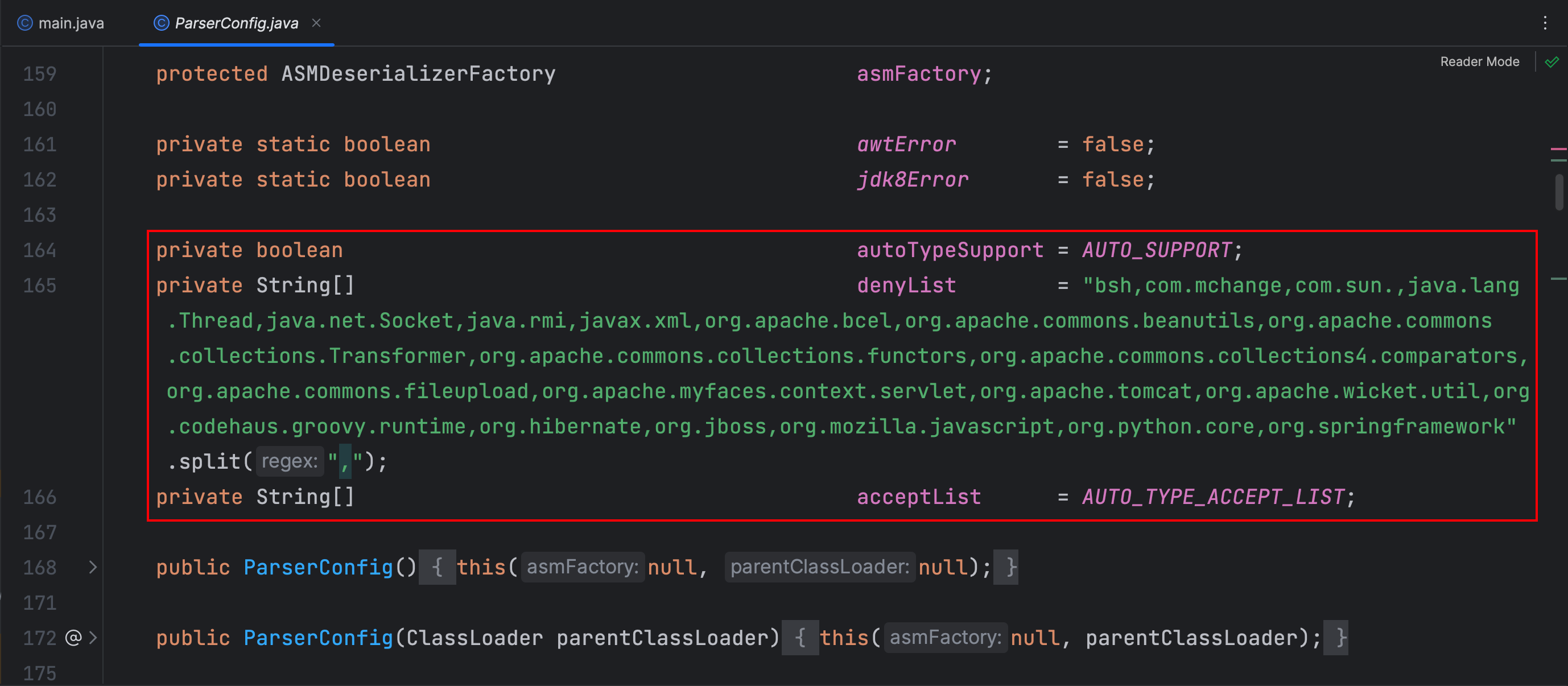Click the regex: parameter hint
The width and height of the screenshot is (1568, 686).
point(290,461)
